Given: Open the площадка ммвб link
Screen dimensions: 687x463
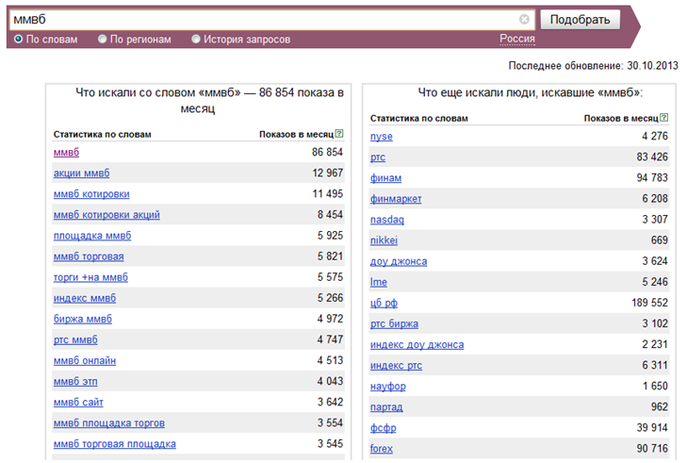Looking at the screenshot, I should pos(92,236).
